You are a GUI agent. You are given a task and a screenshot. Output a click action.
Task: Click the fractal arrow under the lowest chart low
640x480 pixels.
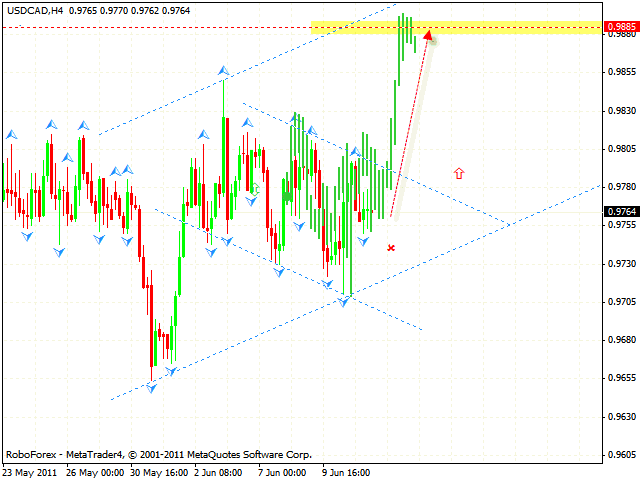coord(152,387)
